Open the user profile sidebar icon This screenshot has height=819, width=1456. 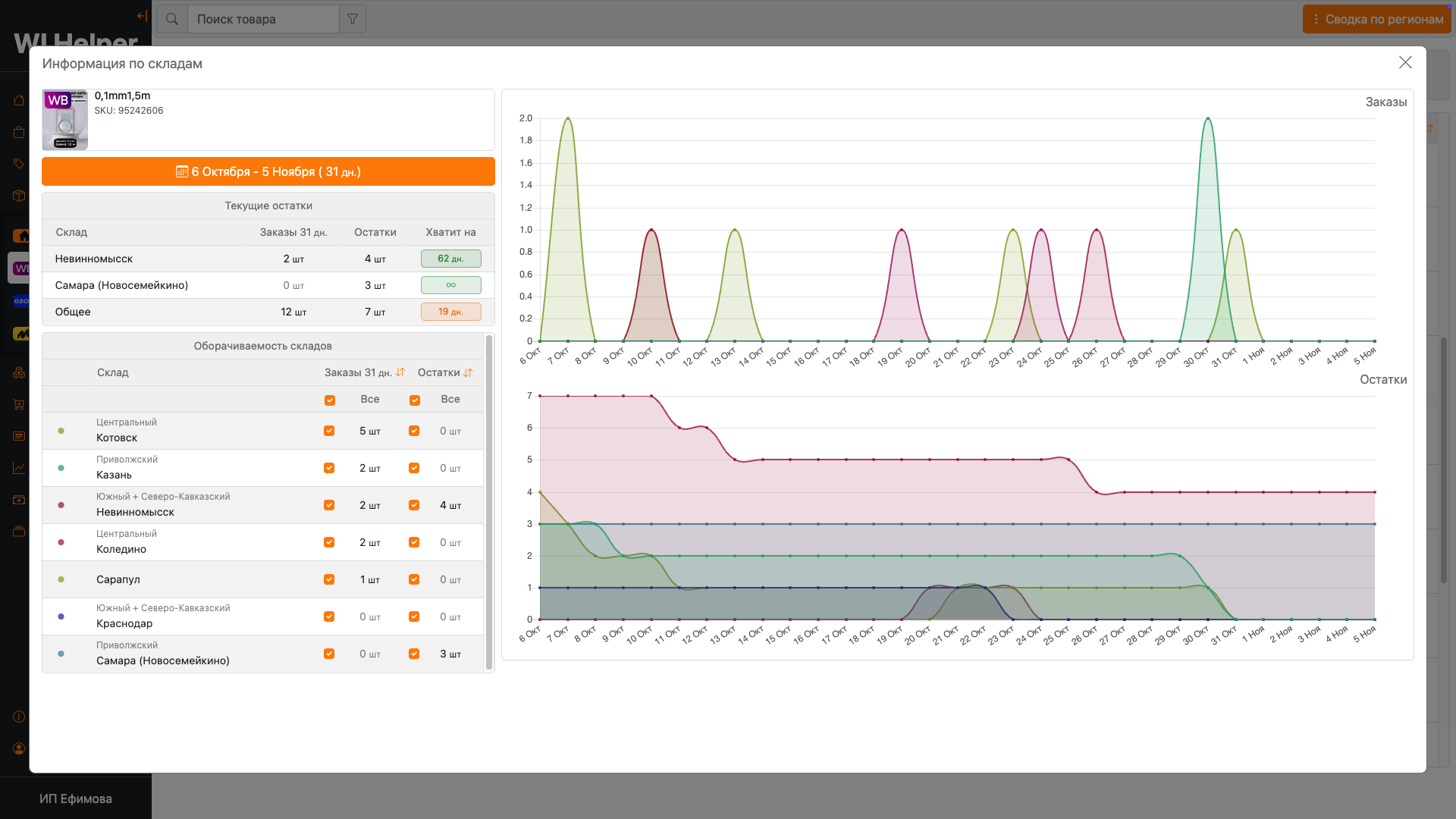(x=19, y=748)
